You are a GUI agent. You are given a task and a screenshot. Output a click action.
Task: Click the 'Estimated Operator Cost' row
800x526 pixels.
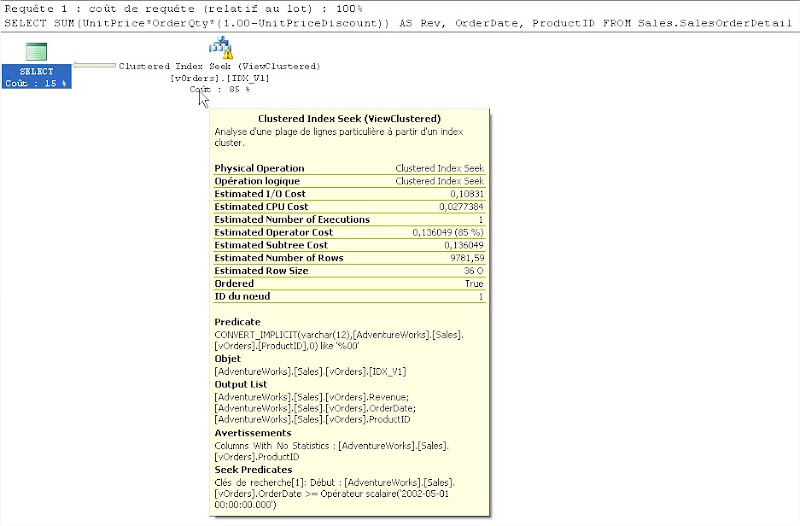point(349,232)
